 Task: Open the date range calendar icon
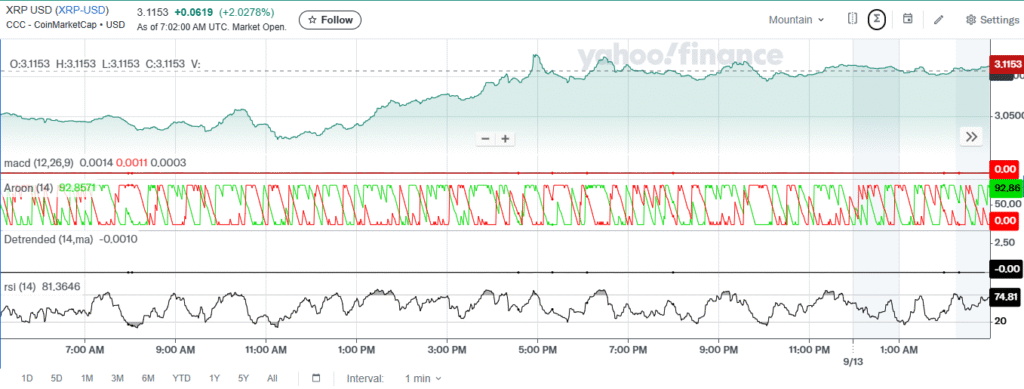pyautogui.click(x=316, y=378)
